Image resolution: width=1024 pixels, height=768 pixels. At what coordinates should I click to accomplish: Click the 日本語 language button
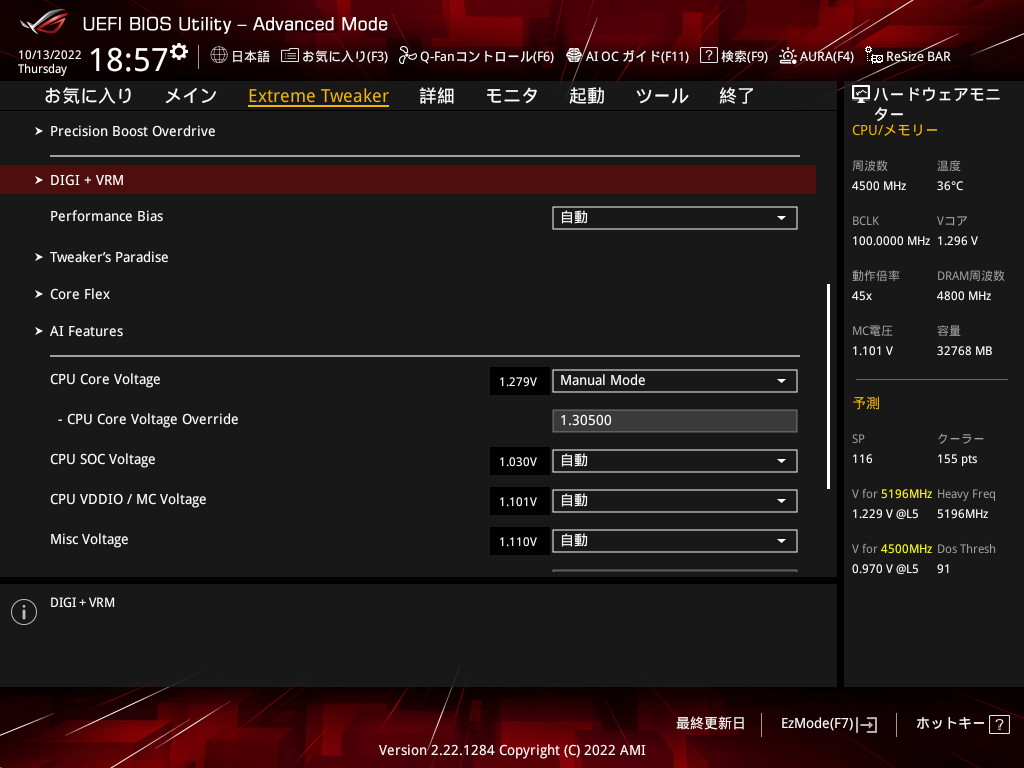coord(250,56)
